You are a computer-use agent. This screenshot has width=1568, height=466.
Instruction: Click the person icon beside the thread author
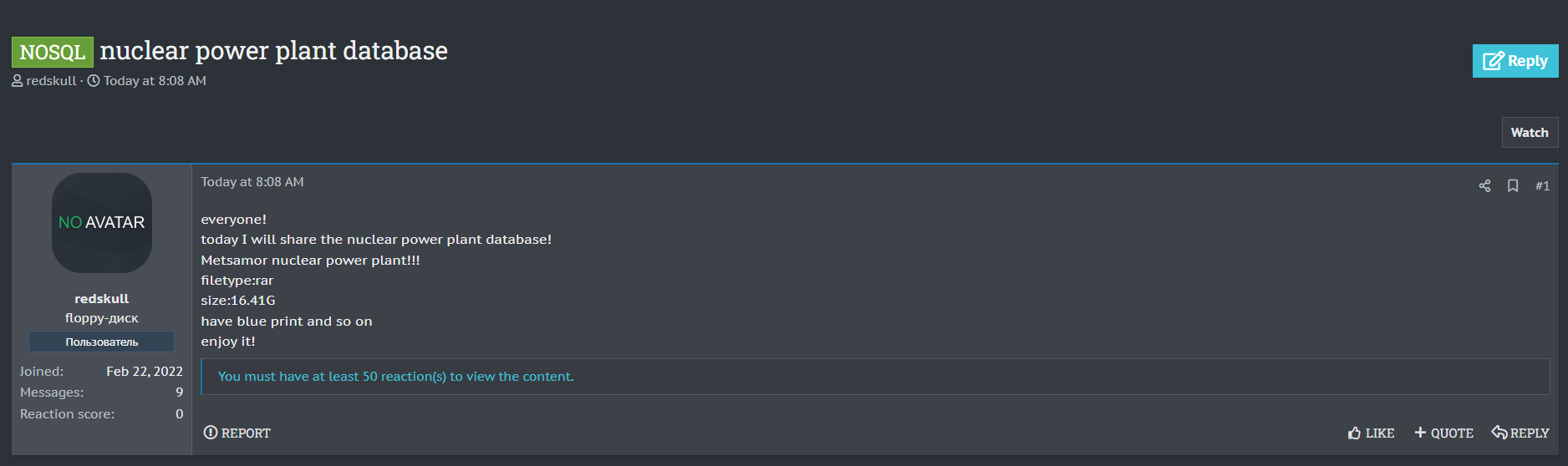point(18,81)
